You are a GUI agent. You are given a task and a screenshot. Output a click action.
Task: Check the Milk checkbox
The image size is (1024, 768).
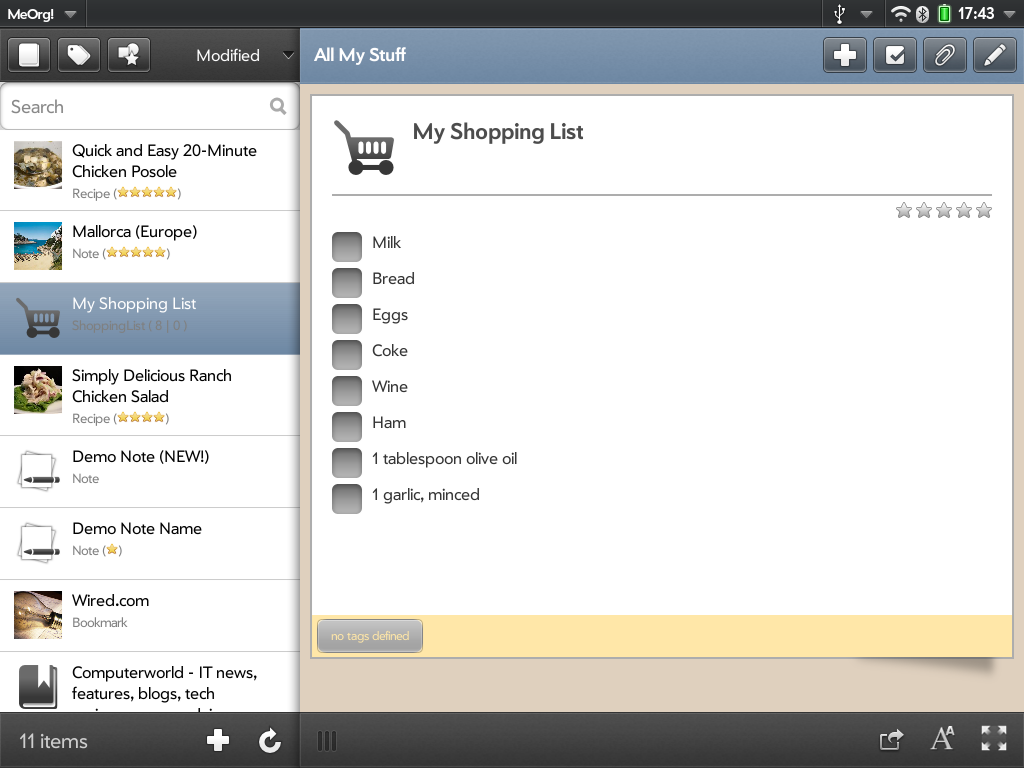pos(347,247)
